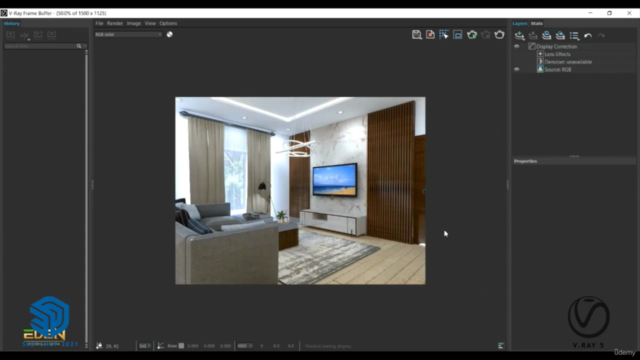Screen dimensions: 640x360
Task: Click the Render teapot icon
Action: (x=499, y=35)
